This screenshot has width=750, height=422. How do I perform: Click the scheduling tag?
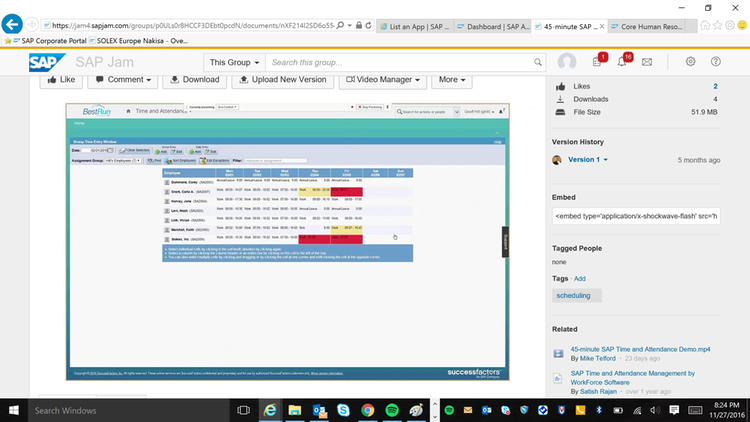576,295
